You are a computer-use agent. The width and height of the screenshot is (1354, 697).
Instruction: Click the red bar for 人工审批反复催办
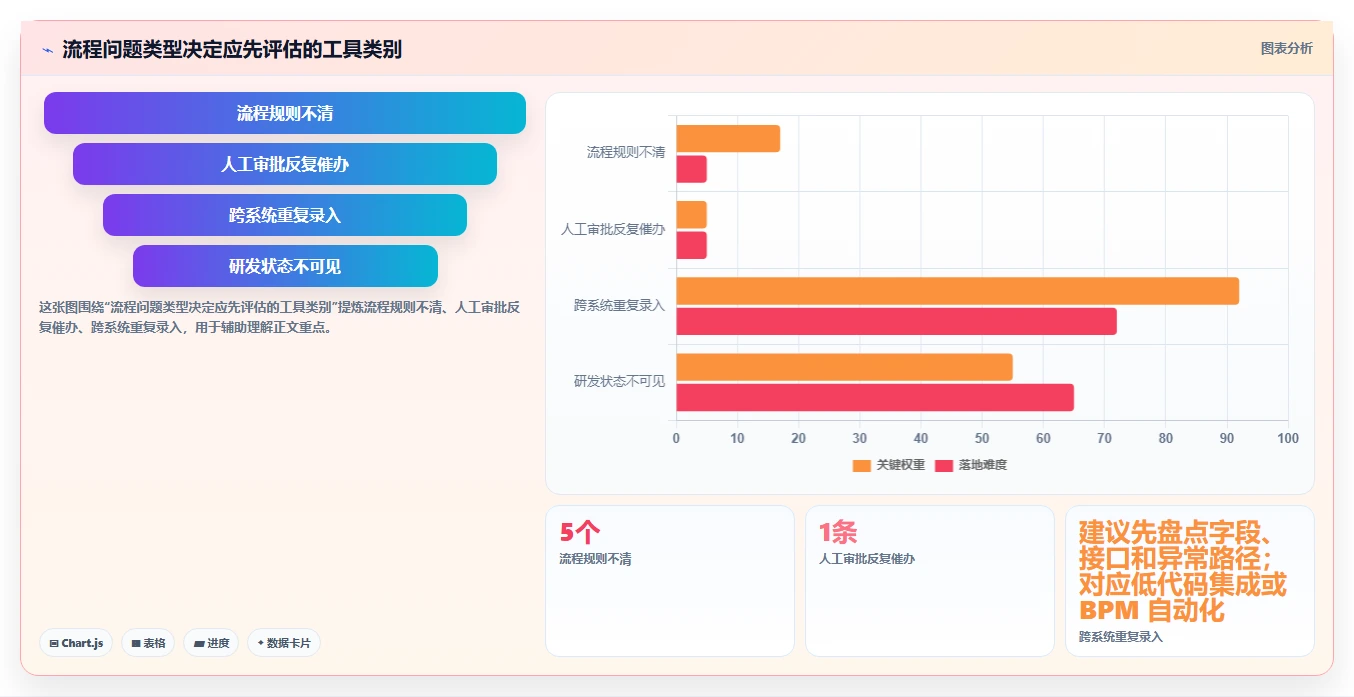pyautogui.click(x=692, y=245)
